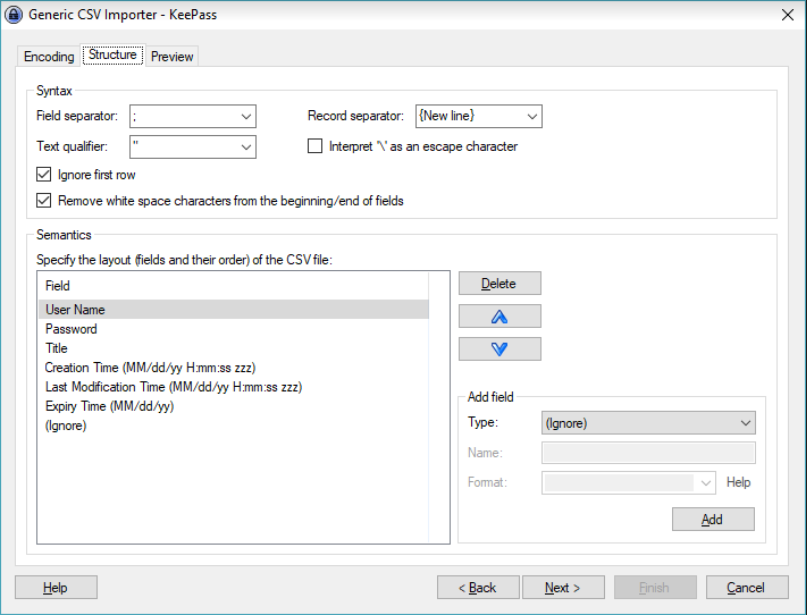807x615 pixels.
Task: Proceed with the Next button
Action: click(x=563, y=587)
